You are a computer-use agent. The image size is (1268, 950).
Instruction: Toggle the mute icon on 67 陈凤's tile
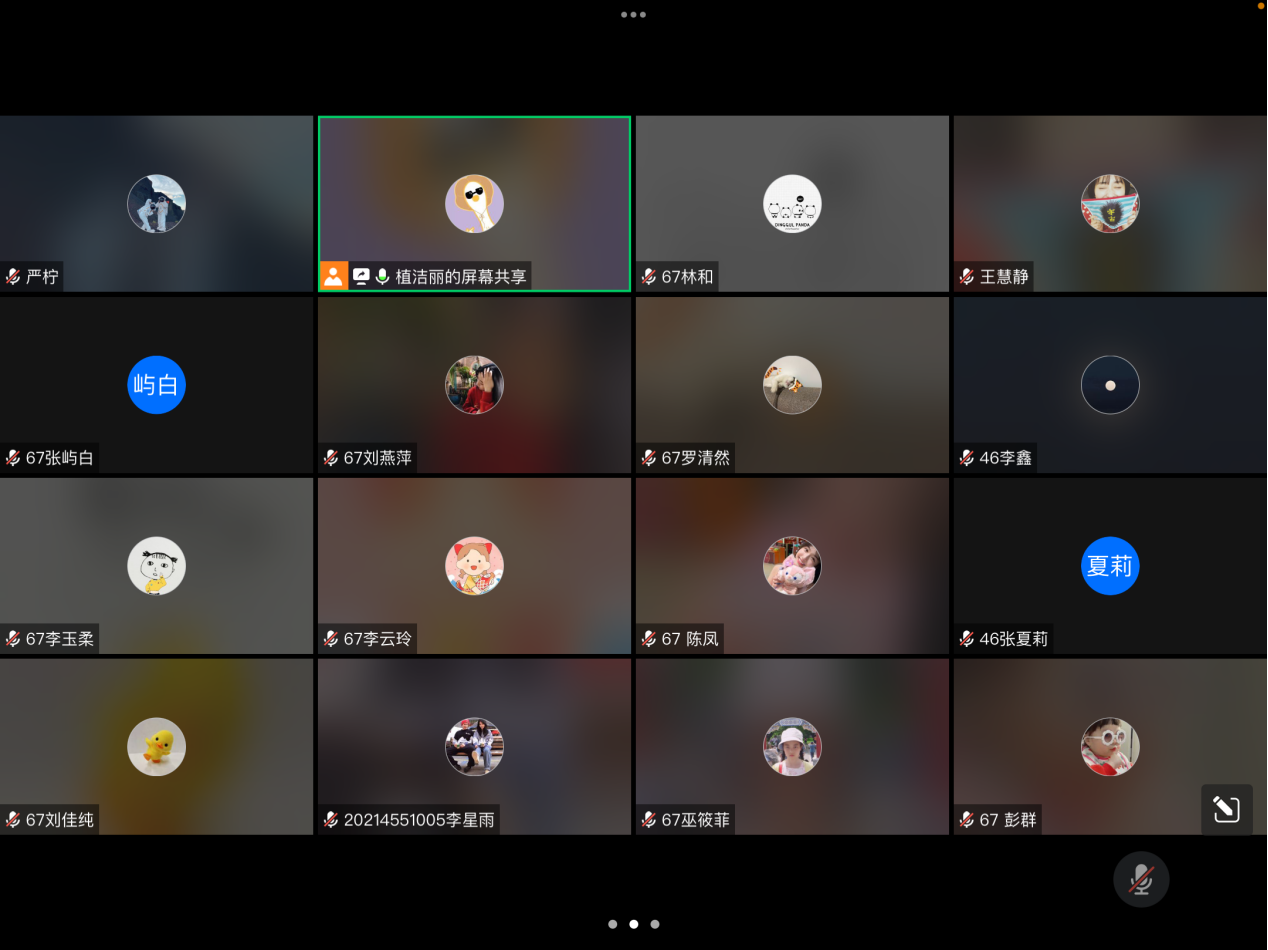tap(648, 638)
